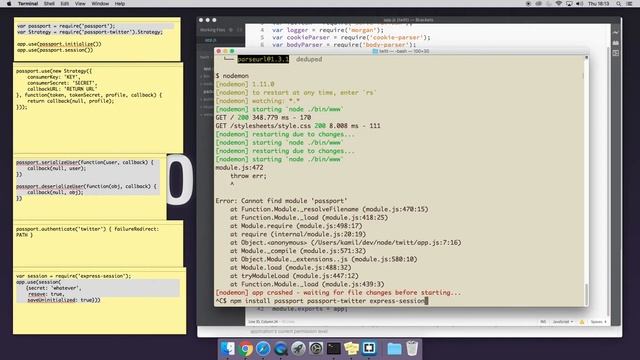The width and height of the screenshot is (640, 360).
Task: Click the highlighted parseurl@1.3.1 text
Action: 263,59
